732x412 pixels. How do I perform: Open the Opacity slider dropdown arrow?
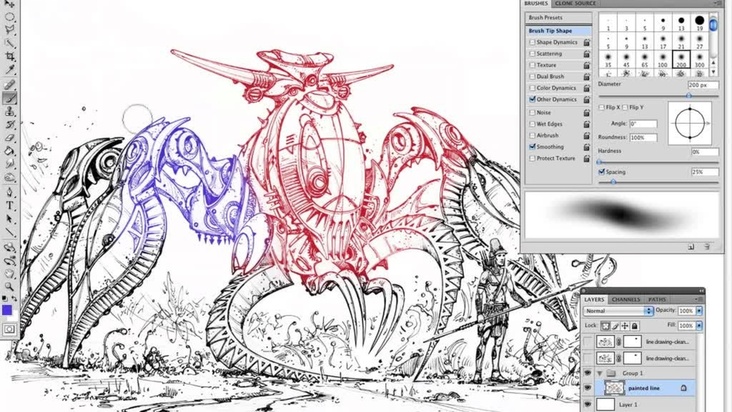click(x=699, y=311)
